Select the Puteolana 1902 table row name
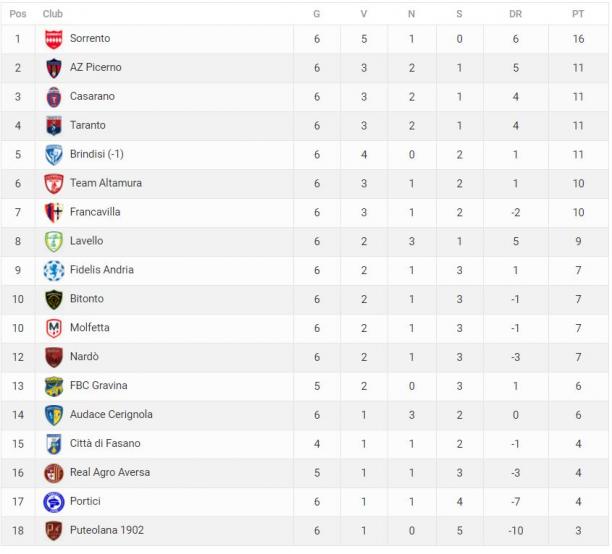612x554 pixels. 107,530
